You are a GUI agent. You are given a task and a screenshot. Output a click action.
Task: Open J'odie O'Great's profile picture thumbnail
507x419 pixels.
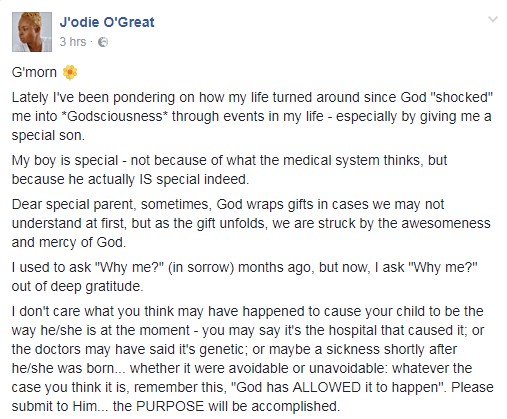pos(32,32)
